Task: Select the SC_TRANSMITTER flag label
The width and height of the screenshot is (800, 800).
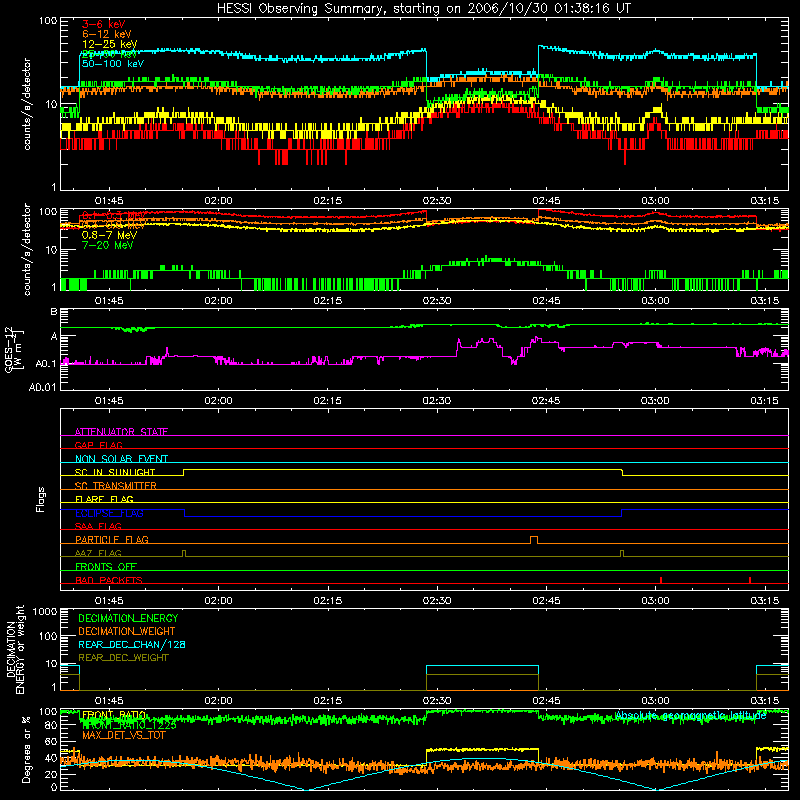Action: point(116,485)
